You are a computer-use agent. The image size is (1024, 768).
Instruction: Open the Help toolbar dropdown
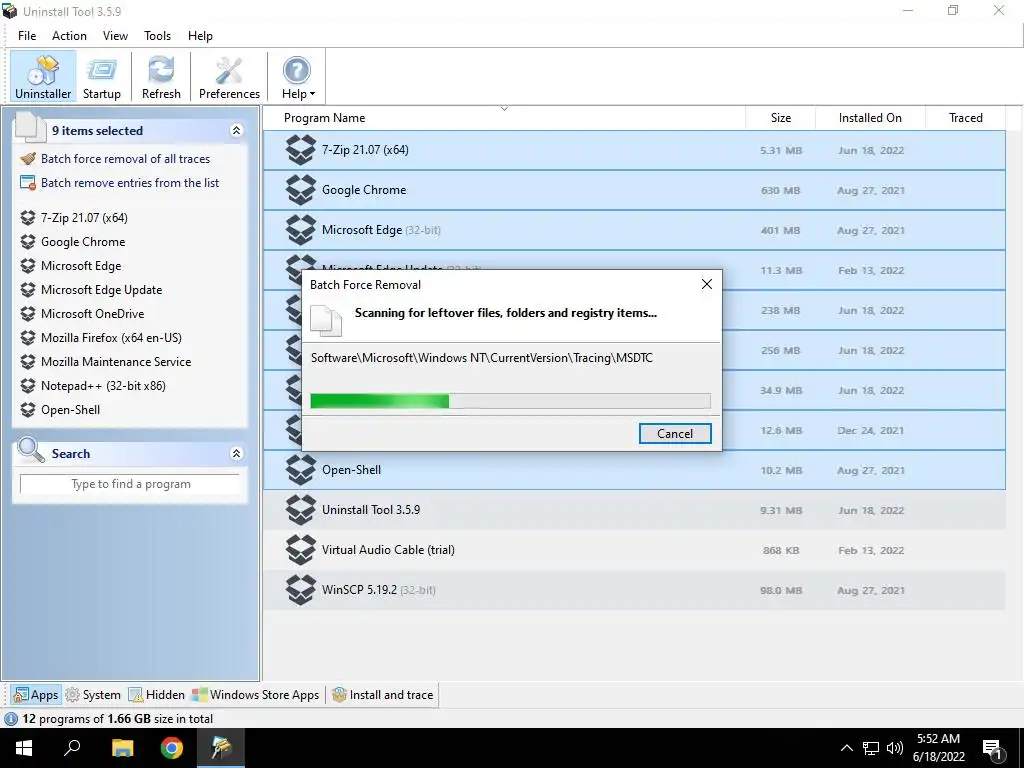tap(297, 76)
